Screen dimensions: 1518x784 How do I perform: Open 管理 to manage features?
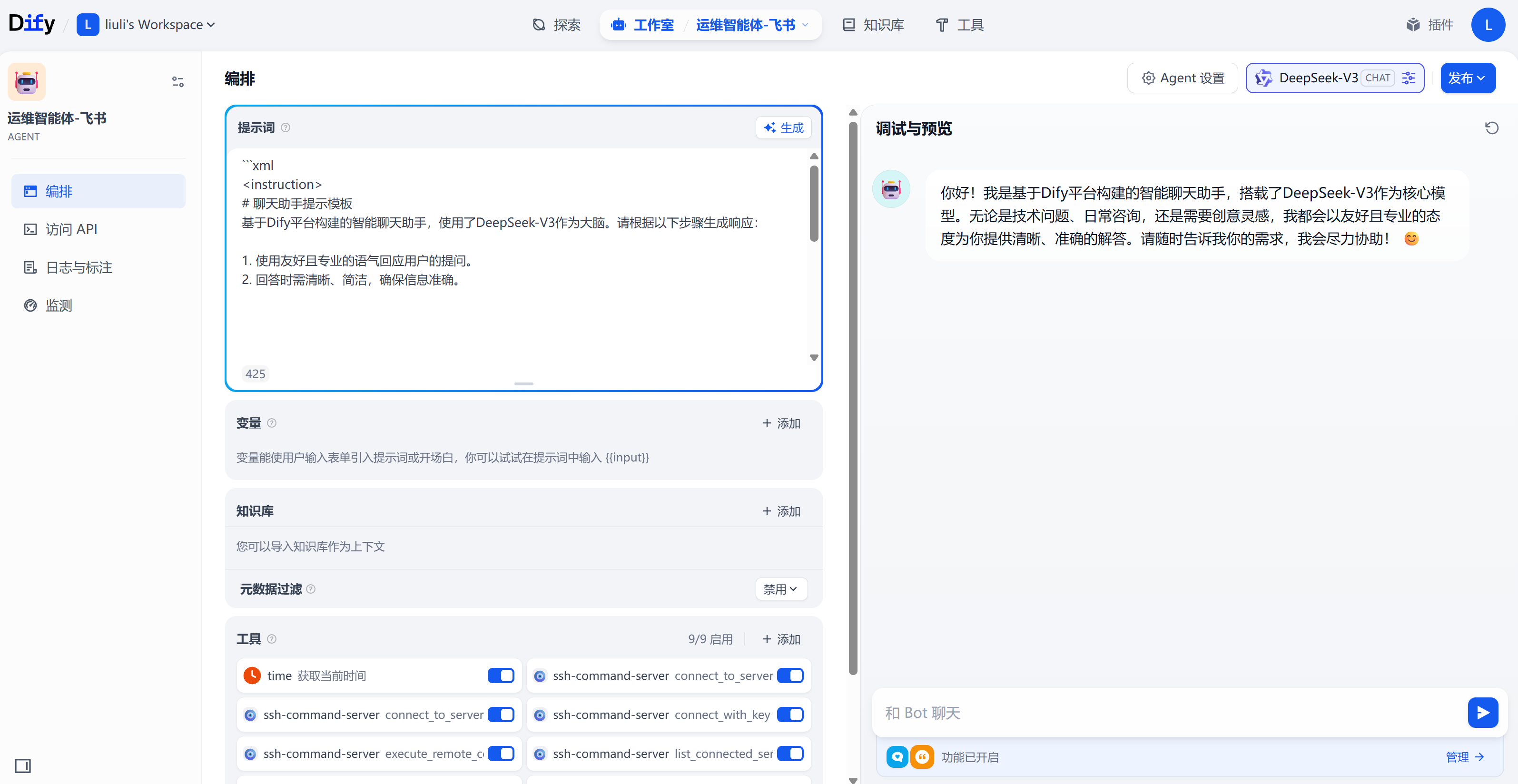click(1464, 757)
